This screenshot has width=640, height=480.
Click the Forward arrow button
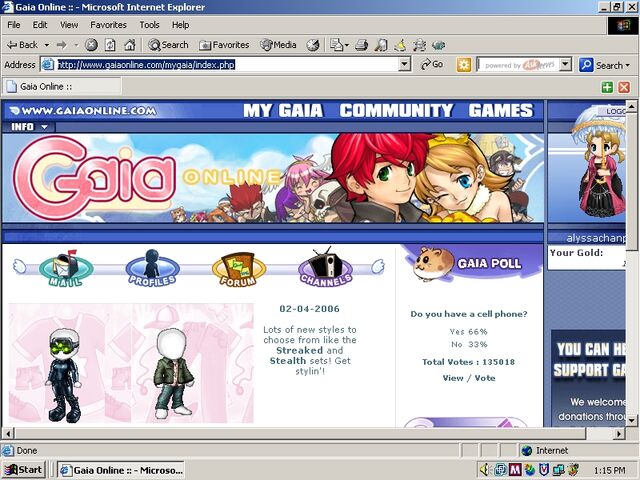click(x=62, y=45)
